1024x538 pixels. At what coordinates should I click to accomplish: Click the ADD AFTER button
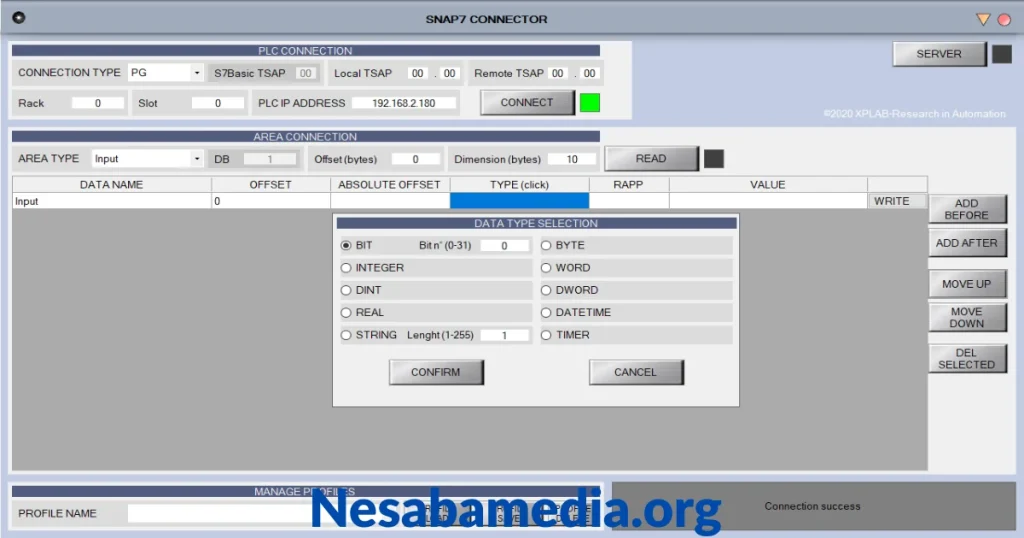[x=967, y=243]
